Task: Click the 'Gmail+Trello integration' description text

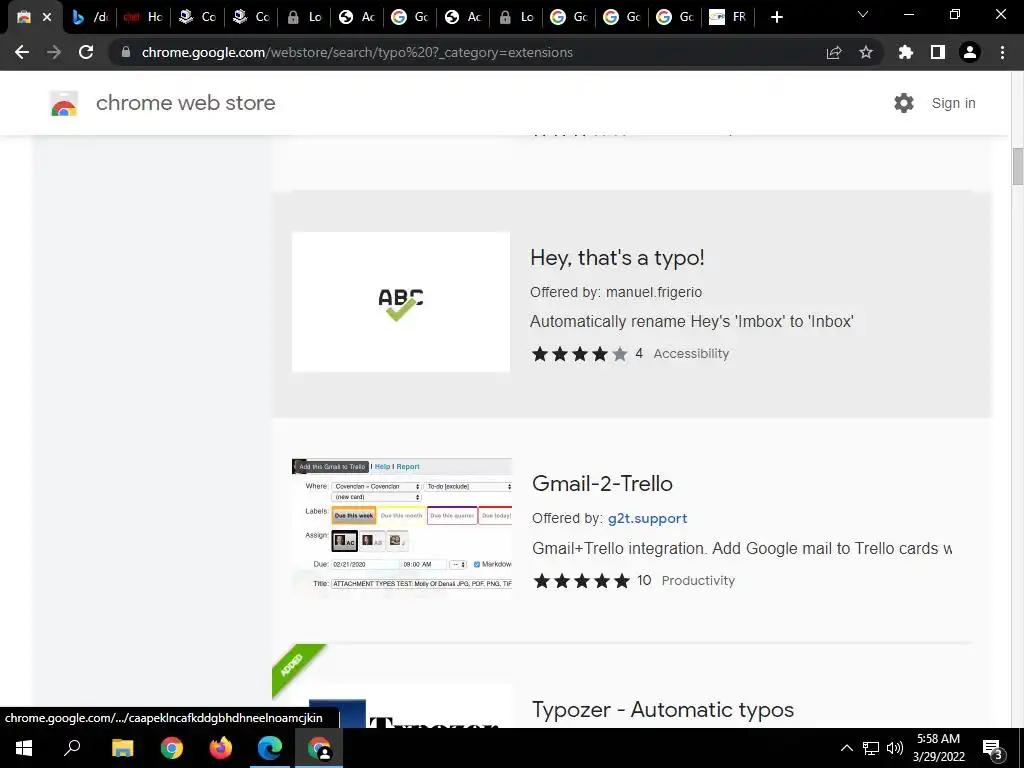Action: [742, 548]
